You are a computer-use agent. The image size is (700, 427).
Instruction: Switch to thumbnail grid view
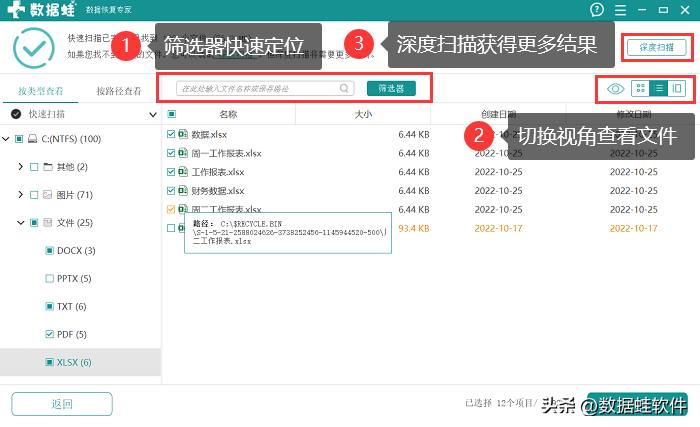coord(640,88)
